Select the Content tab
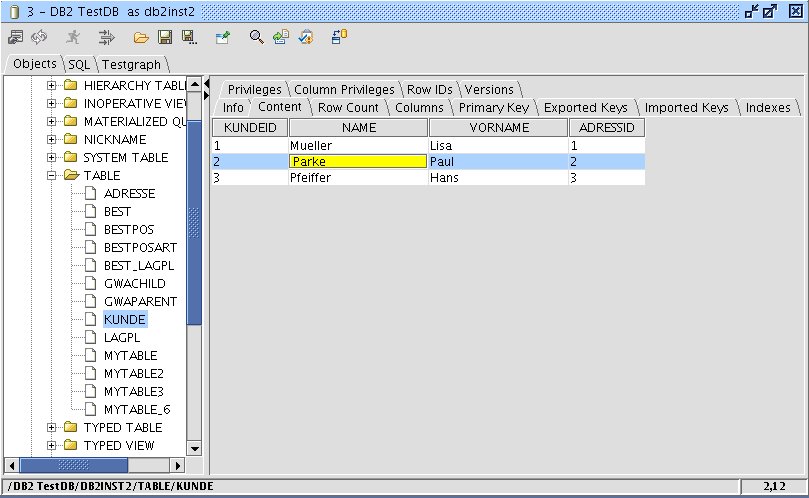 [x=280, y=107]
